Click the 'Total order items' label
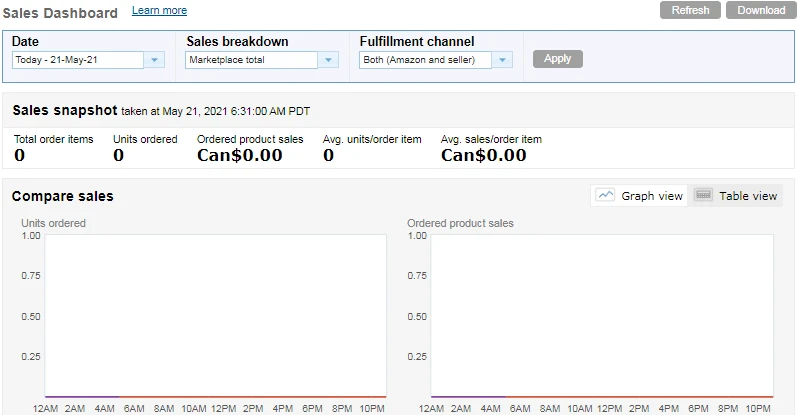Image resolution: width=799 pixels, height=415 pixels. (54, 139)
